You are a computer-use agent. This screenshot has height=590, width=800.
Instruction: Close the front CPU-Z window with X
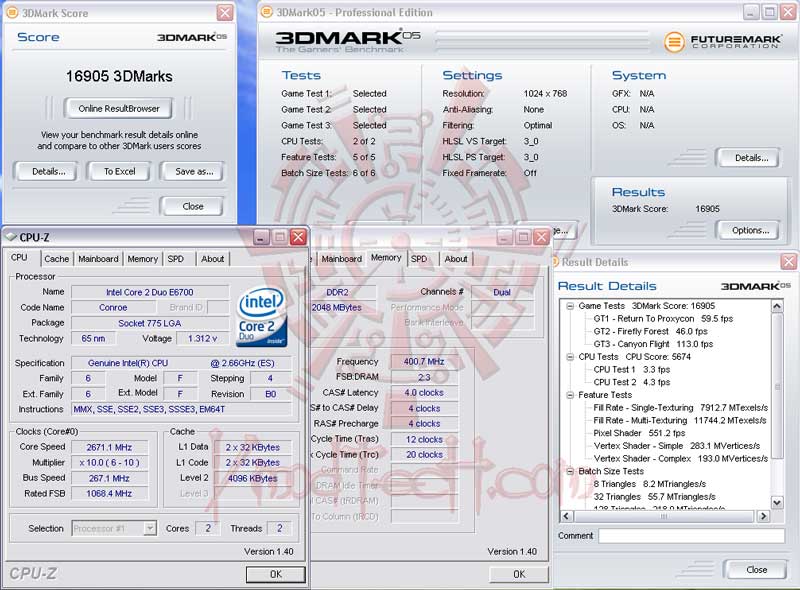tap(298, 237)
